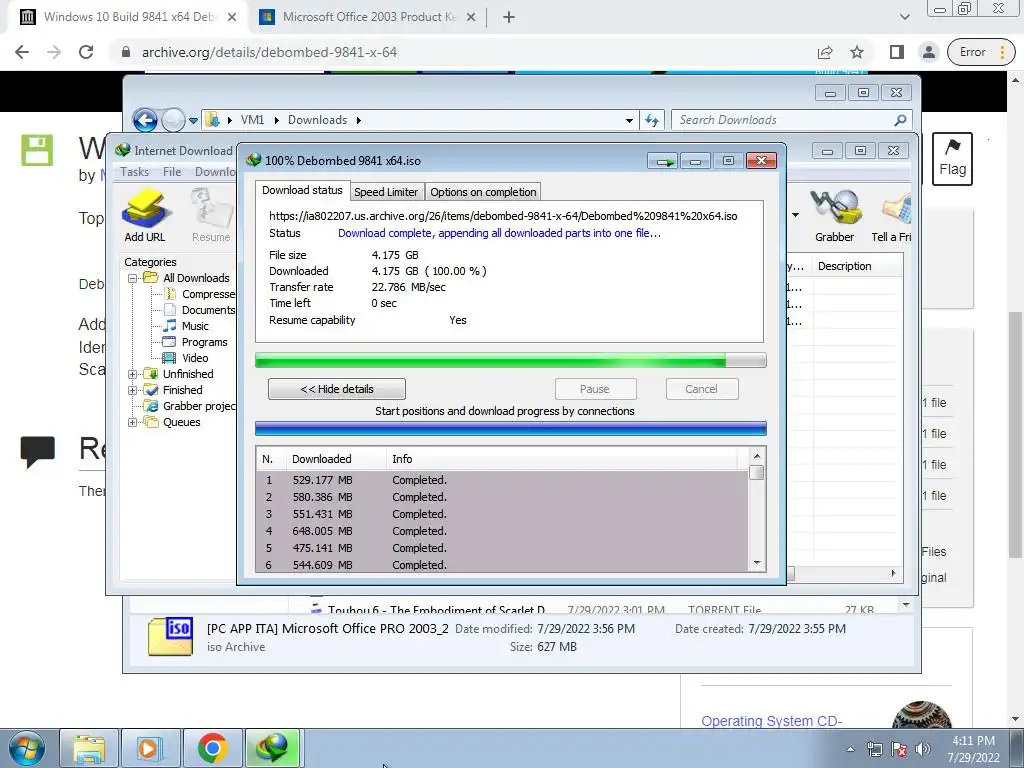The width and height of the screenshot is (1024, 768).
Task: Collapse the All Downloads tree node
Action: [x=133, y=278]
